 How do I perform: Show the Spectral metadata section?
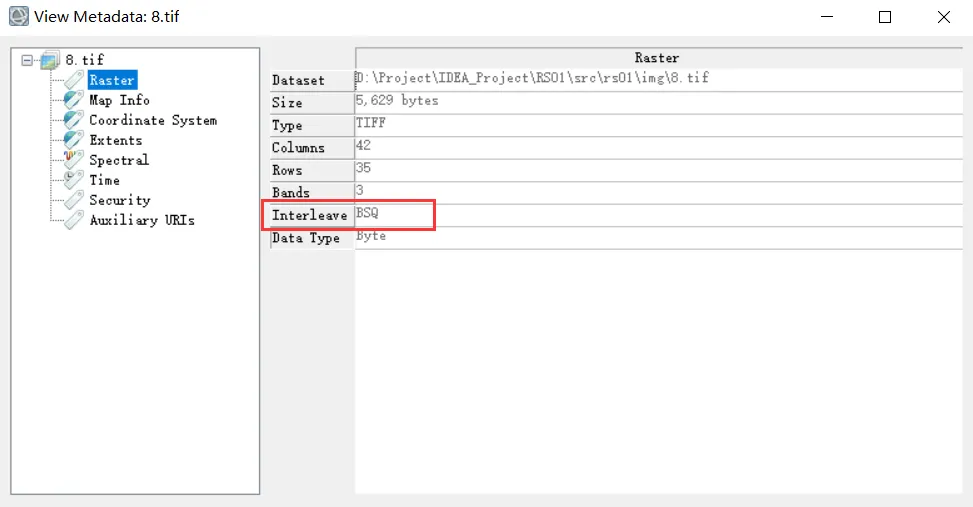[x=118, y=160]
